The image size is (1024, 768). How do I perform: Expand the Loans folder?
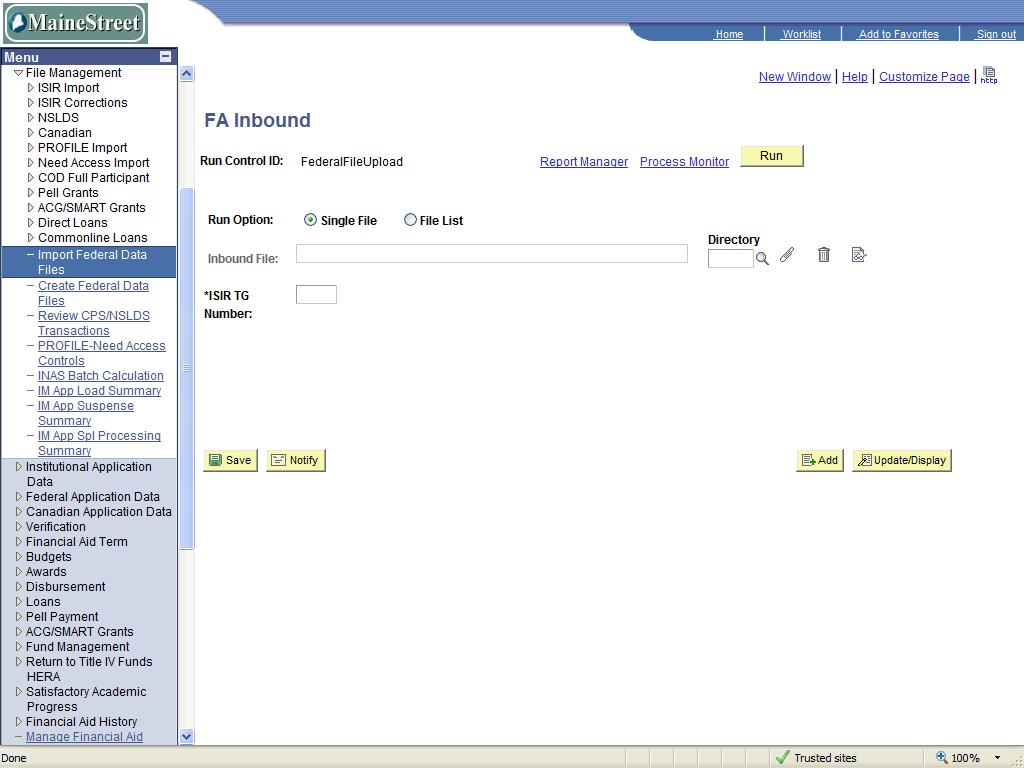(x=19, y=601)
